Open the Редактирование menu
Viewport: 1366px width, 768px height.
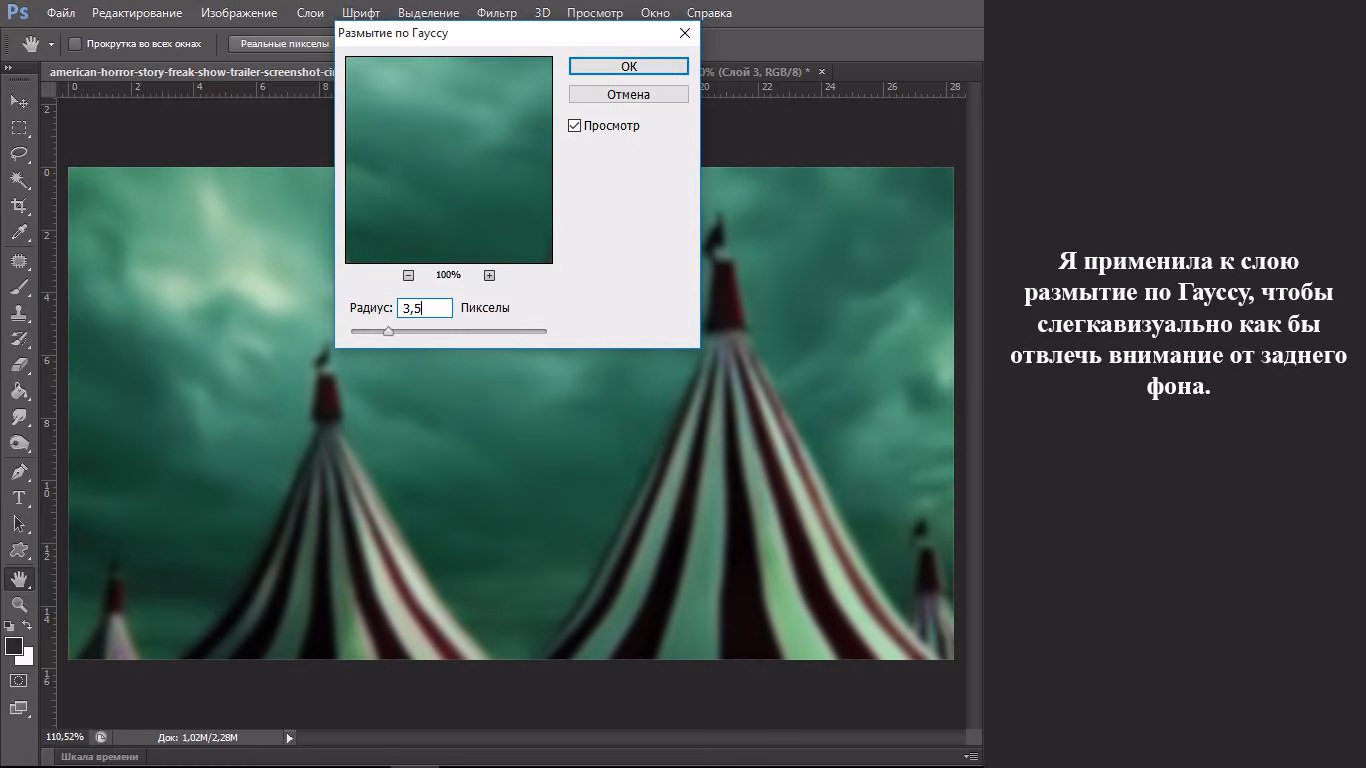[137, 13]
